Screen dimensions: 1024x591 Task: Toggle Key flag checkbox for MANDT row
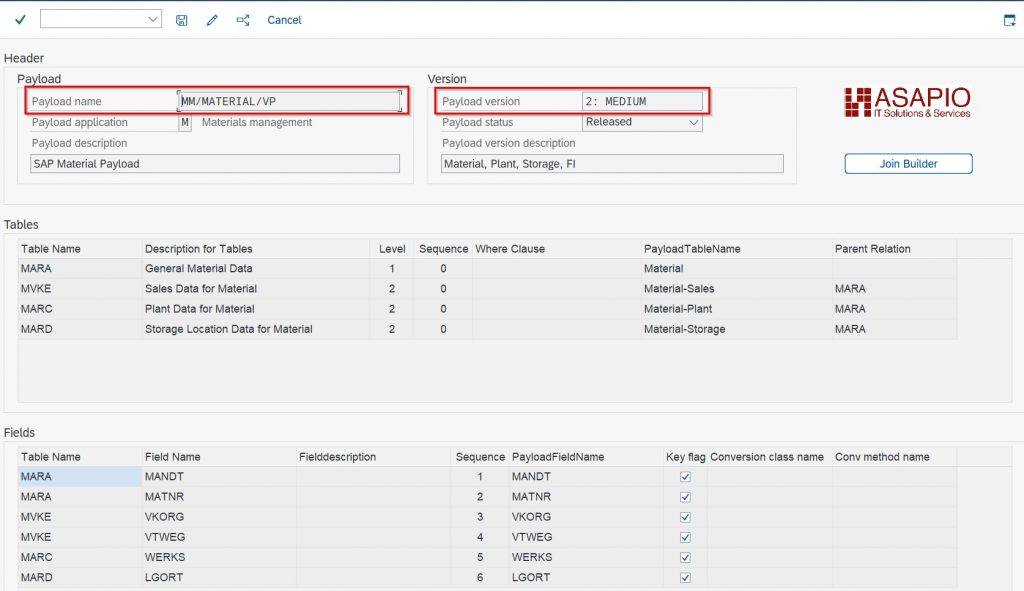coord(685,477)
